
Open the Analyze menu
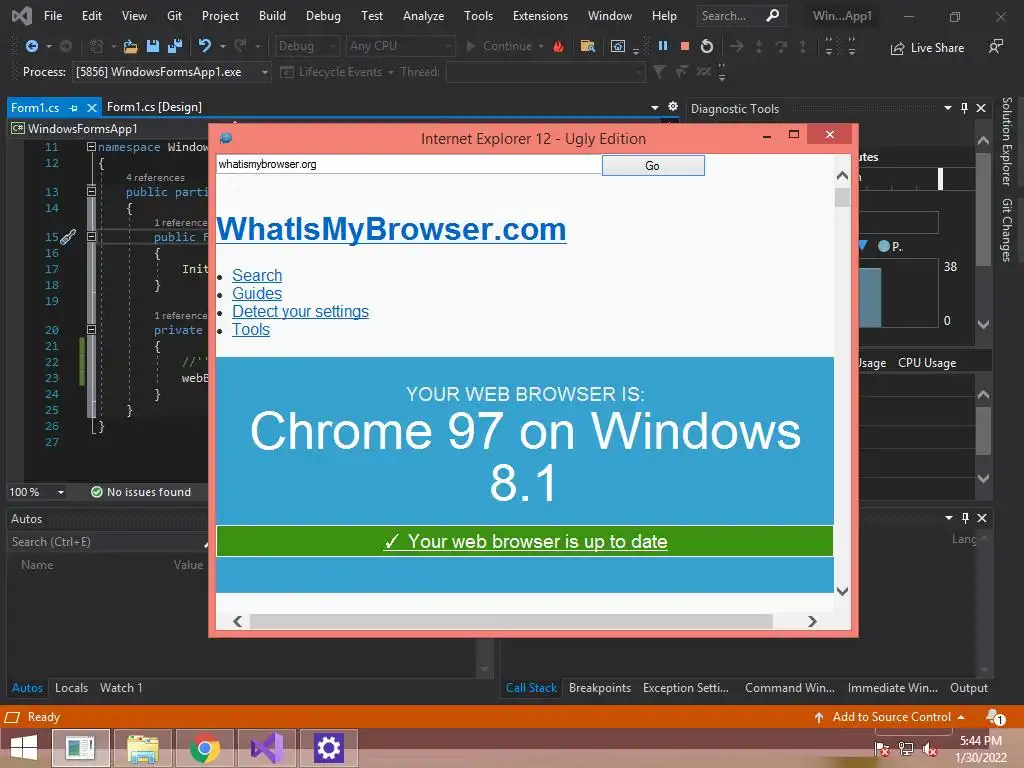point(423,16)
